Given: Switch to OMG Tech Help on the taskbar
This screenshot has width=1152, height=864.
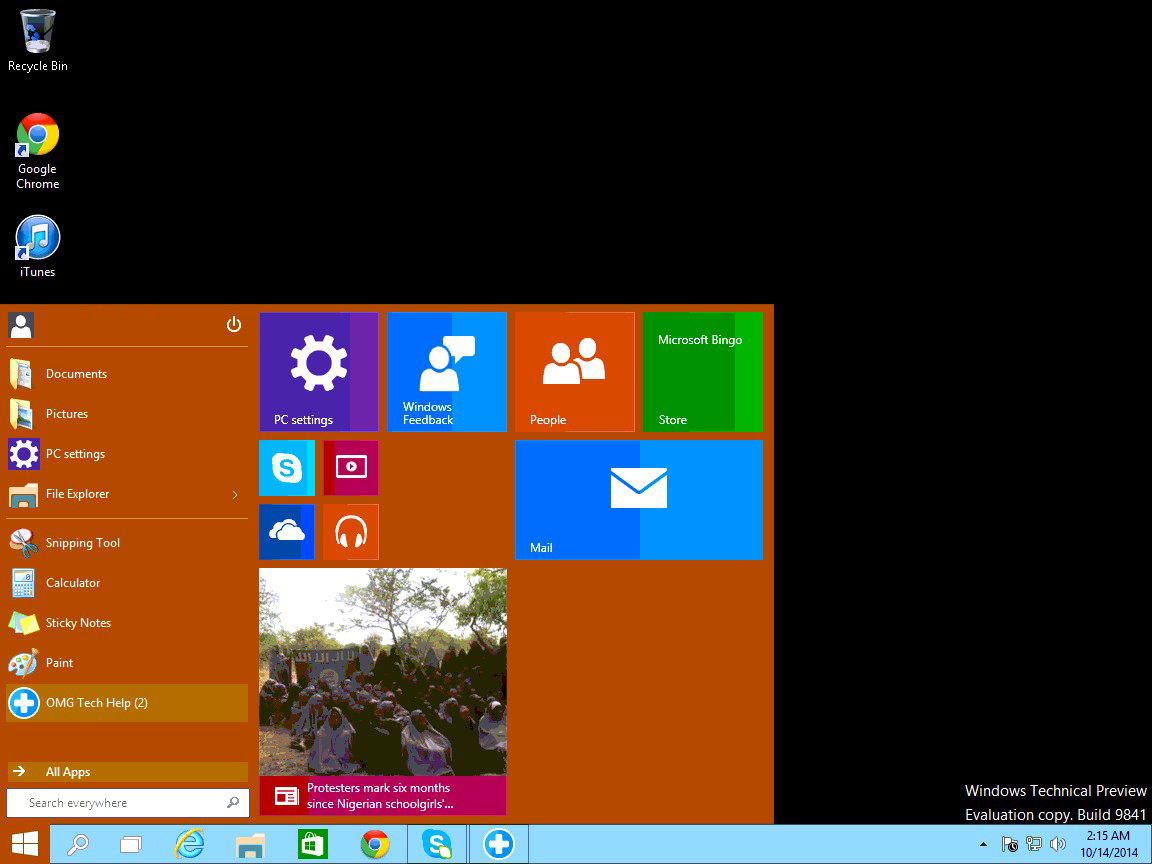Looking at the screenshot, I should coord(499,845).
